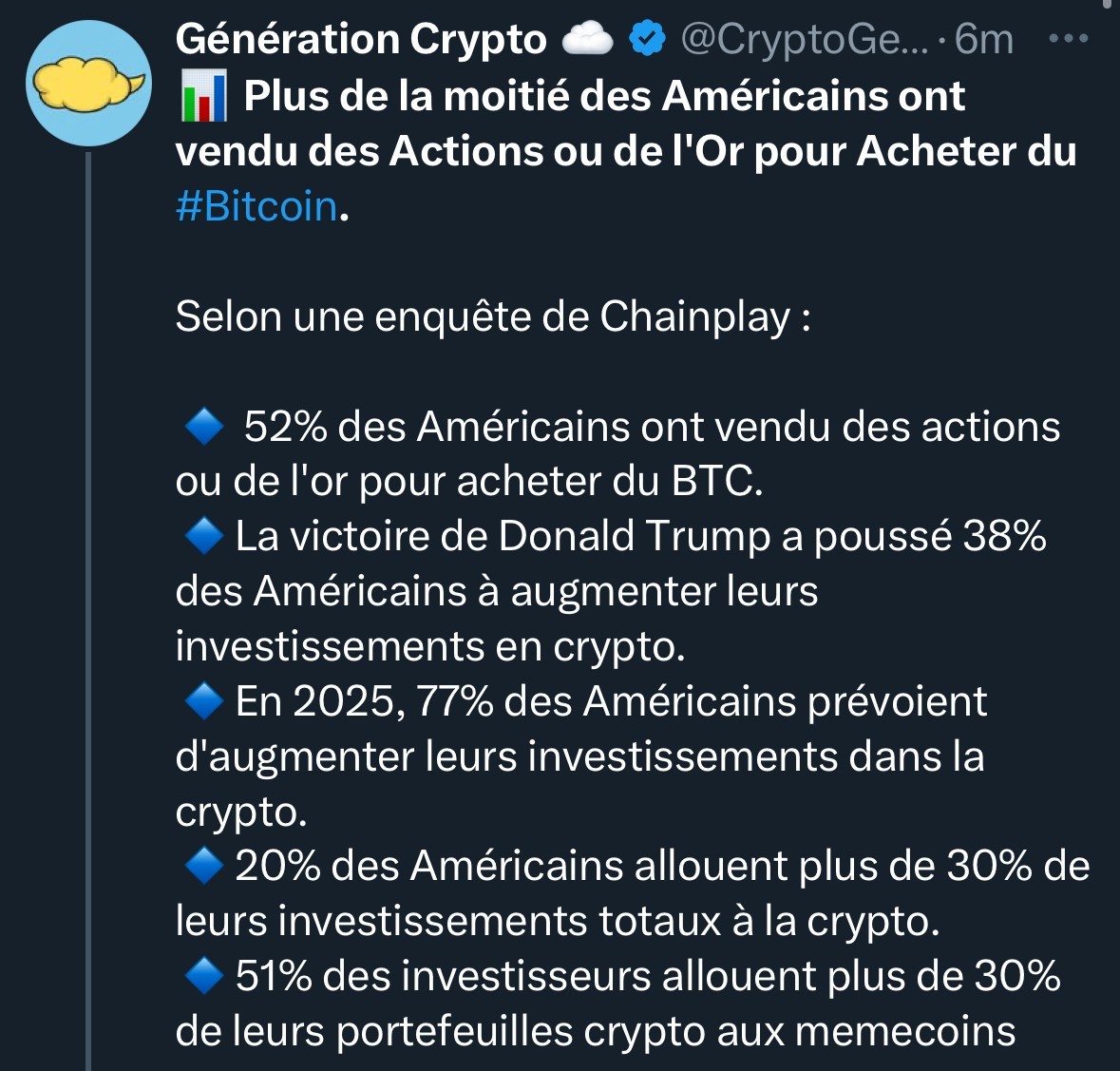Viewport: 1120px width, 1071px height.
Task: Click the diamond bullet before En 2025
Action: (202, 702)
